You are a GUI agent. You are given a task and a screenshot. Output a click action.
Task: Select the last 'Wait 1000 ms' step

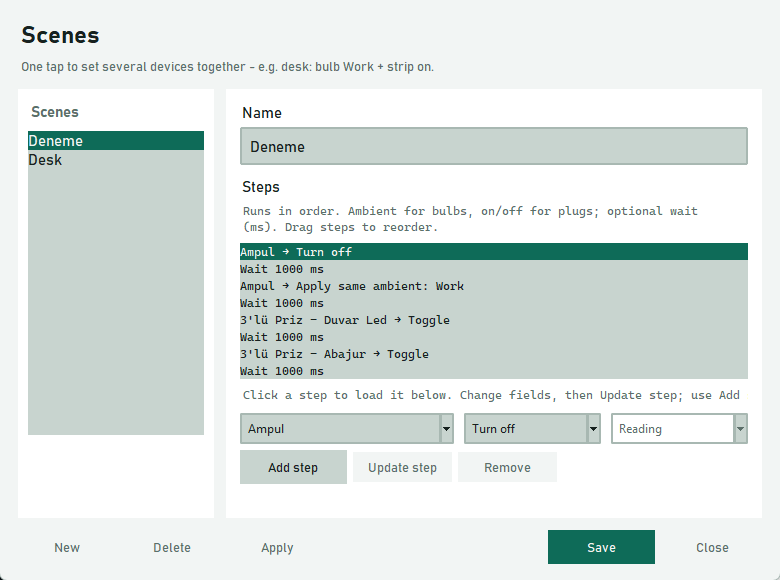point(493,371)
